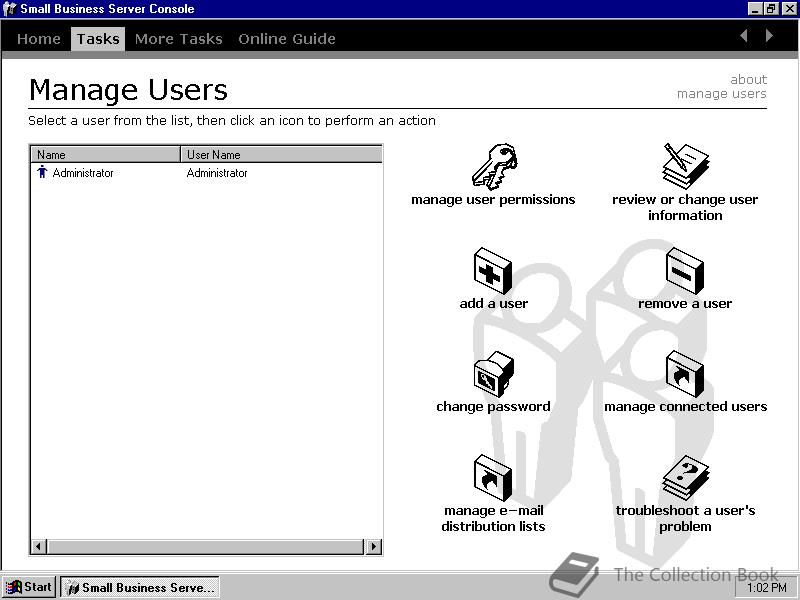The height and width of the screenshot is (600, 800).
Task: Open manage user permissions via keys icon
Action: [494, 166]
